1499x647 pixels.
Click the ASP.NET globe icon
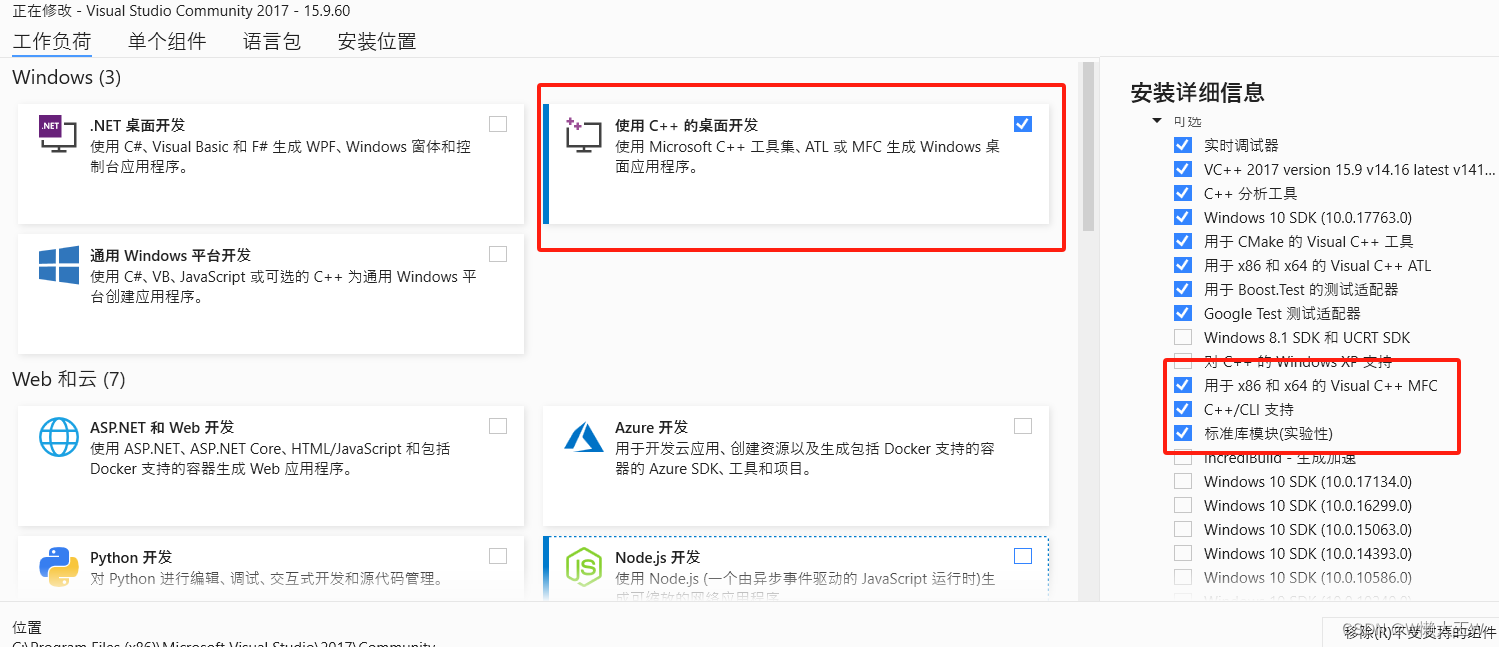(x=58, y=437)
